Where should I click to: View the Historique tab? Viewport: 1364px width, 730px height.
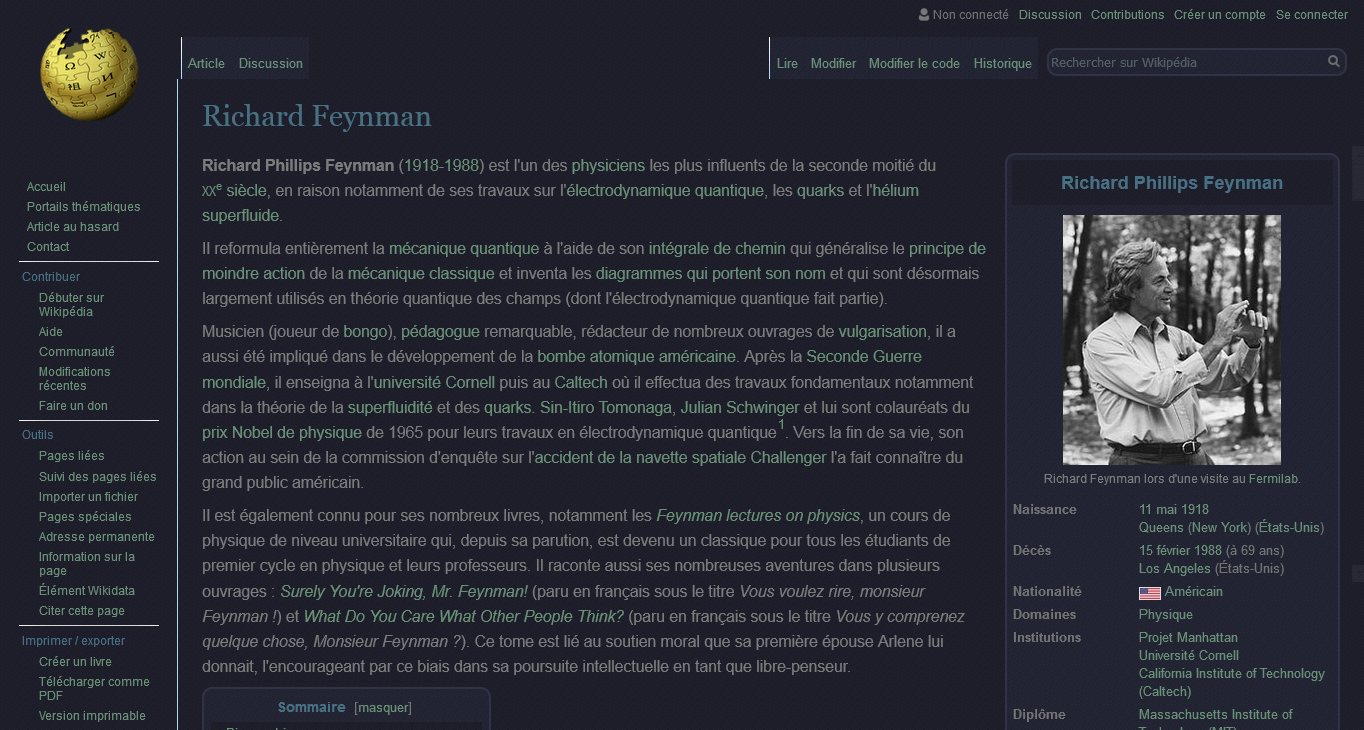point(1002,63)
